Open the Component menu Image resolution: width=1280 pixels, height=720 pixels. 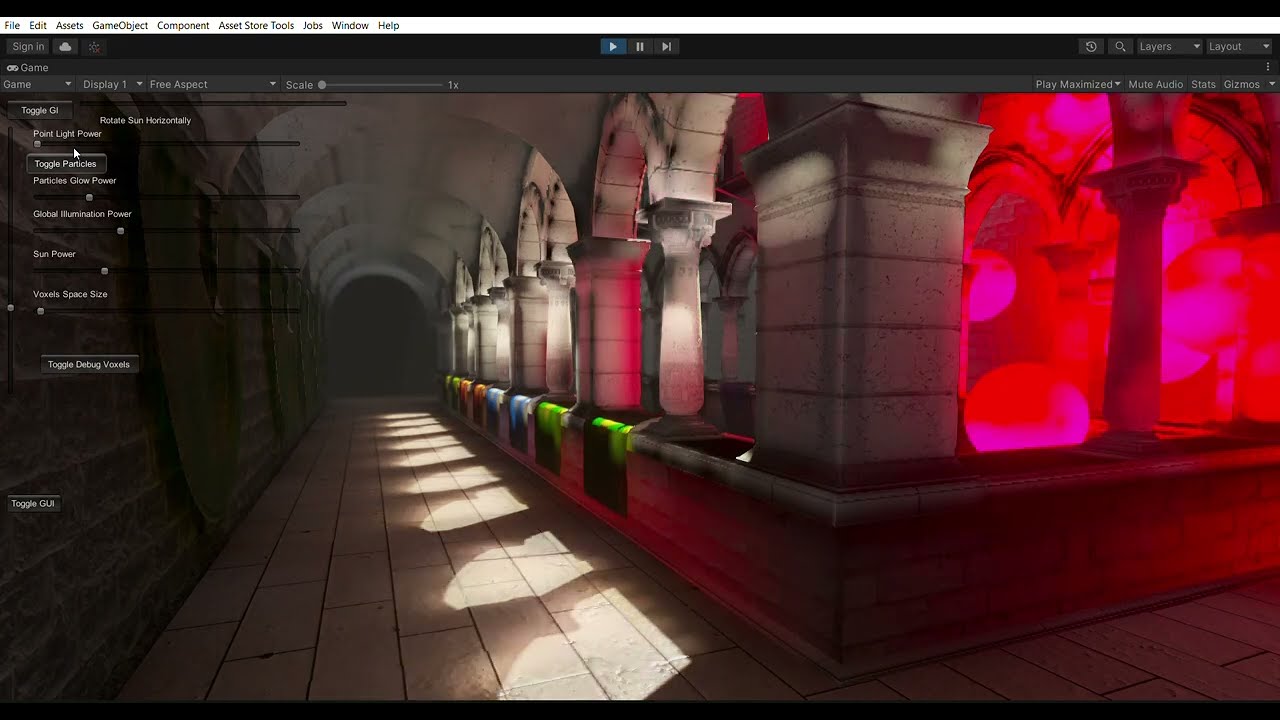tap(183, 25)
